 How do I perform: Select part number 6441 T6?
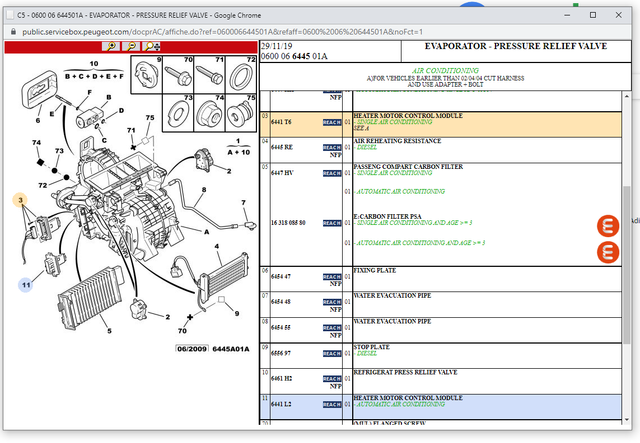click(281, 122)
